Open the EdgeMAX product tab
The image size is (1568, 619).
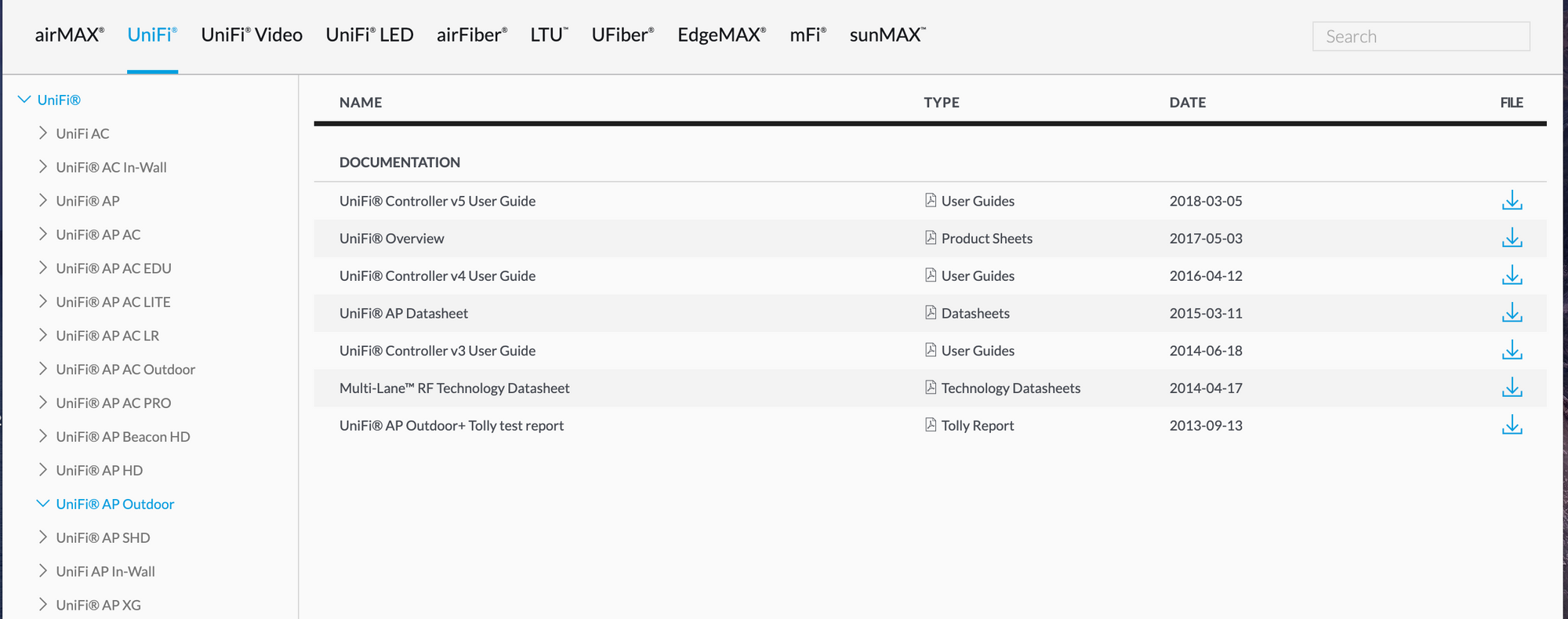(721, 35)
